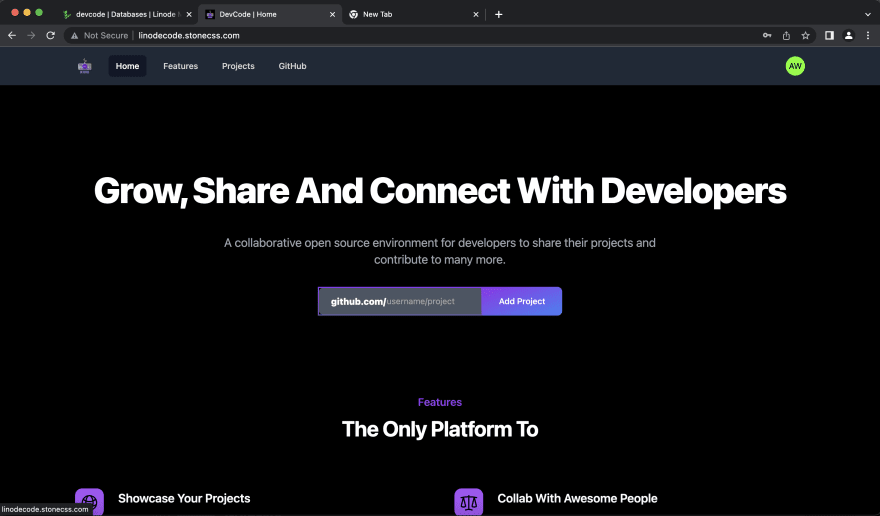Expand the tab search chevron

(x=868, y=15)
